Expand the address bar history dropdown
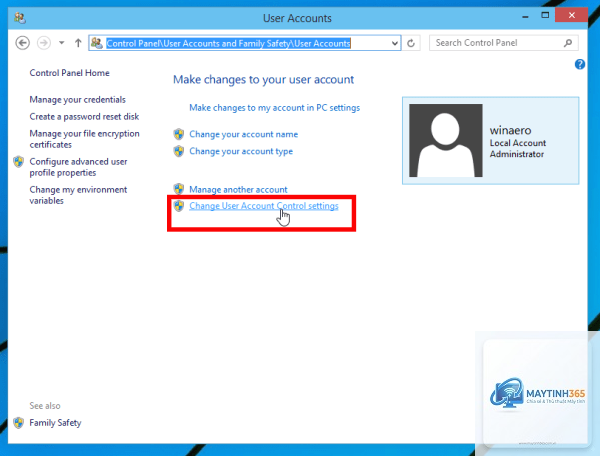This screenshot has width=600, height=456. point(395,43)
